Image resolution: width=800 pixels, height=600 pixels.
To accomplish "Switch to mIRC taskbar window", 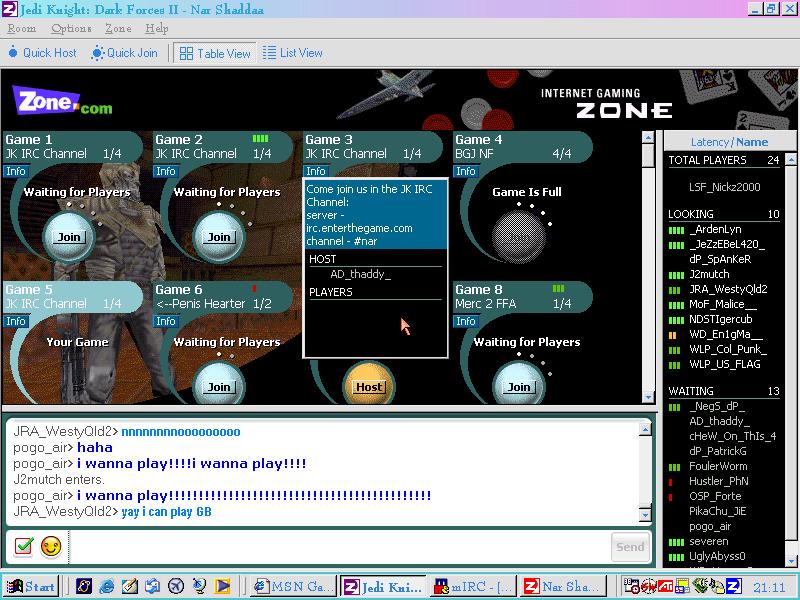I will [471, 586].
